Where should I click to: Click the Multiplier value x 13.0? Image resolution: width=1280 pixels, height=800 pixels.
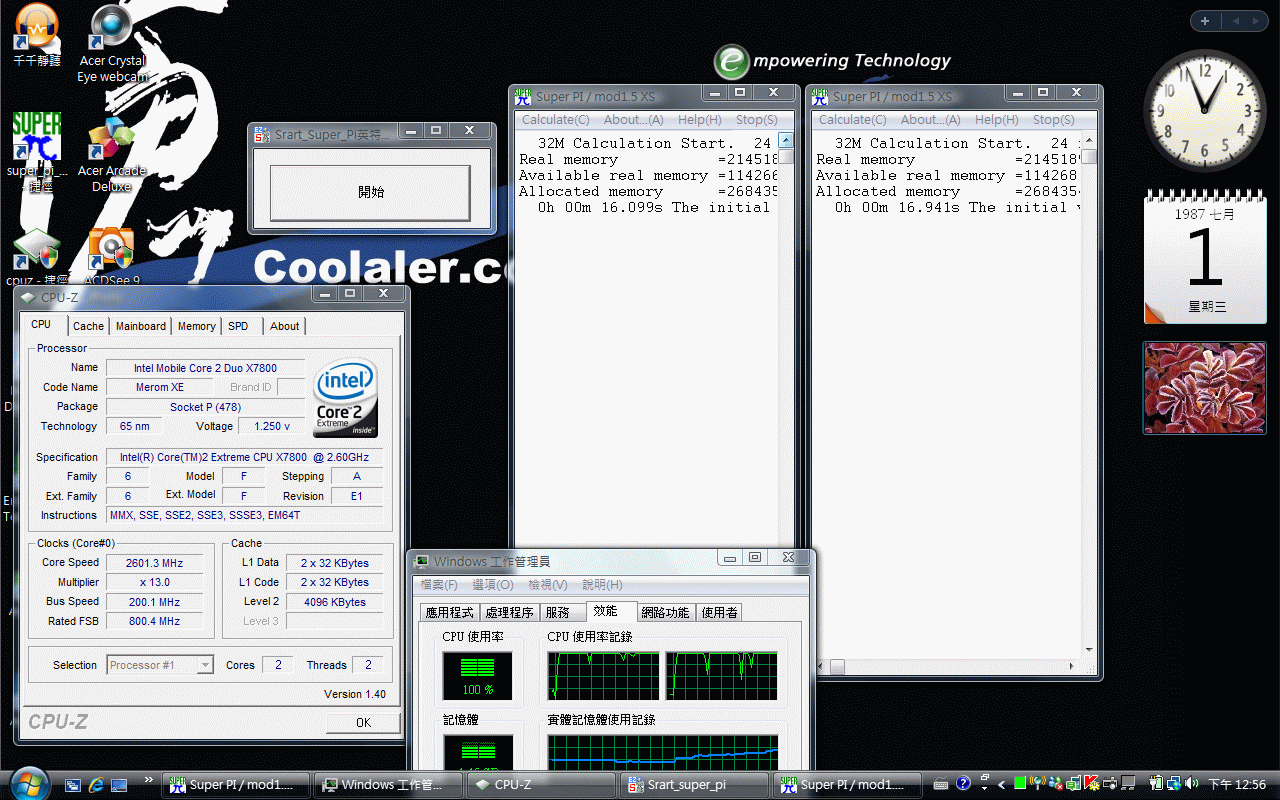(155, 582)
